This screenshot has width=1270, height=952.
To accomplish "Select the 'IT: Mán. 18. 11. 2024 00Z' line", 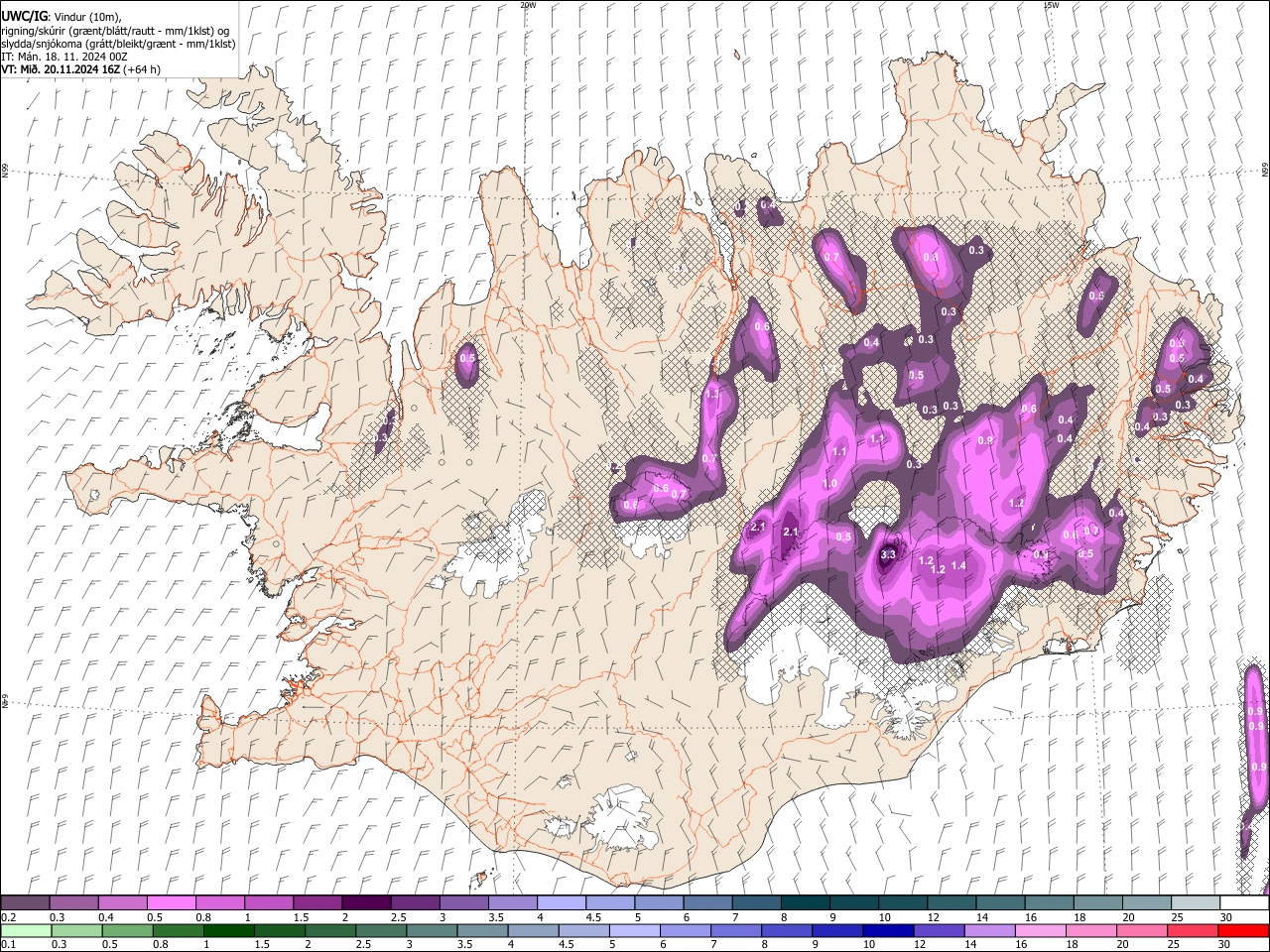I will click(63, 57).
